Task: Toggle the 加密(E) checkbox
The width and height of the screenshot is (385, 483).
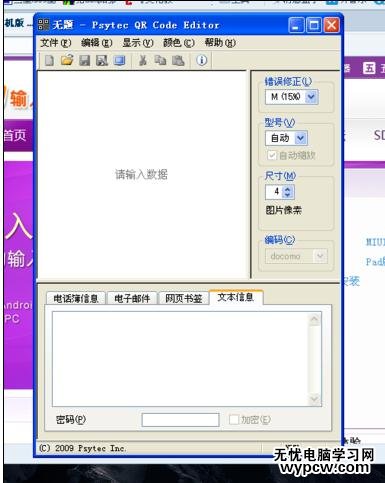Action: pos(234,419)
